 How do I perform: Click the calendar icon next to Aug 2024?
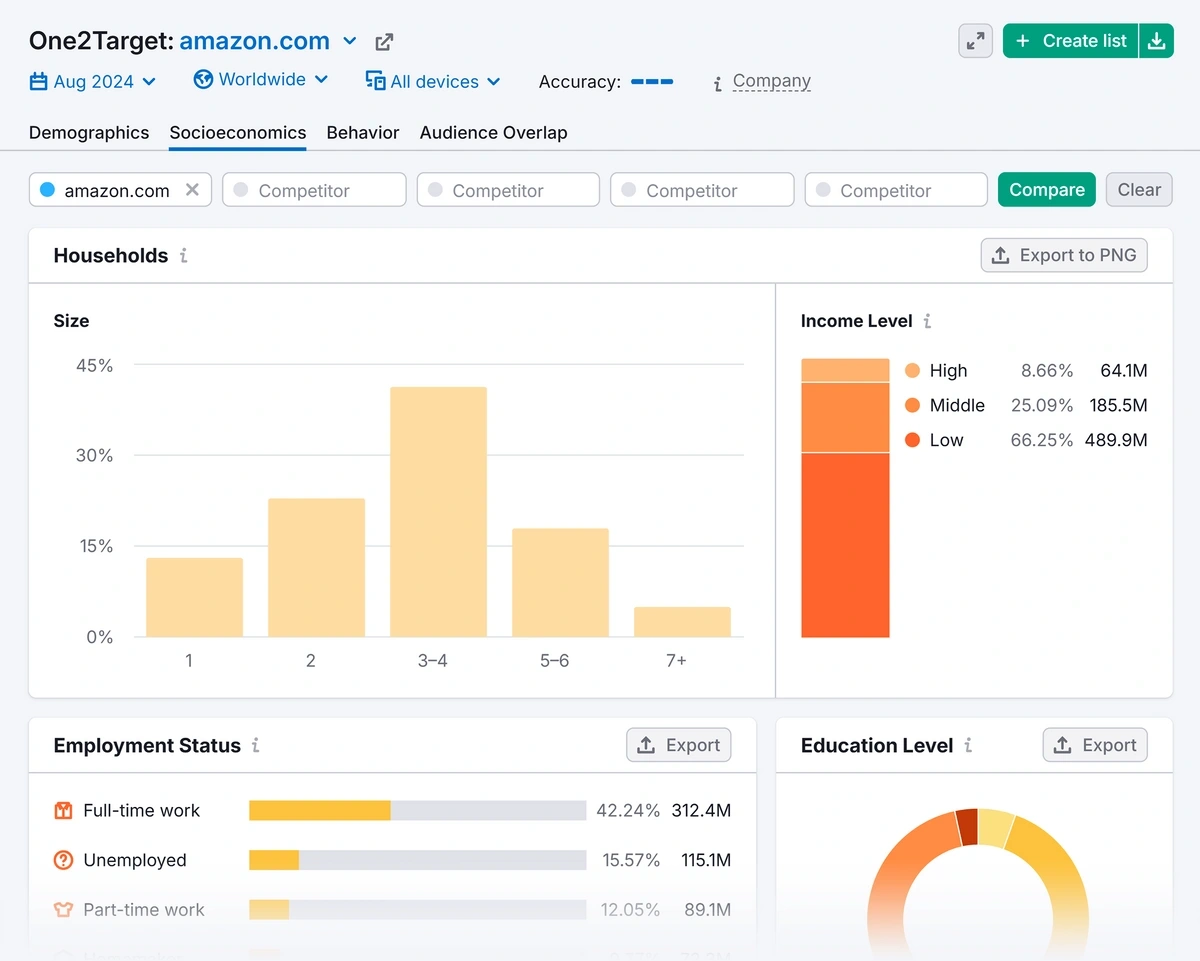point(39,82)
